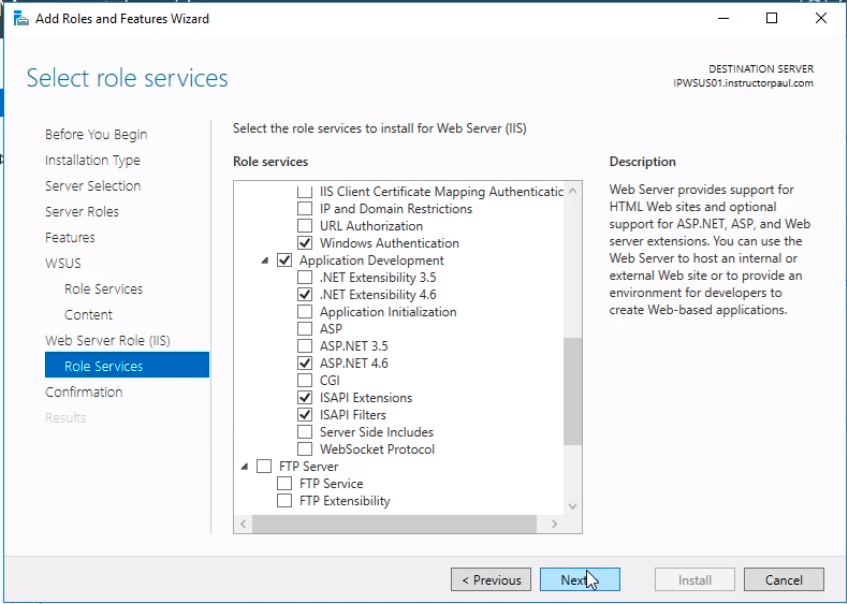Enable ASP.NET 3.5 checkbox
Image resolution: width=847 pixels, height=604 pixels.
305,346
